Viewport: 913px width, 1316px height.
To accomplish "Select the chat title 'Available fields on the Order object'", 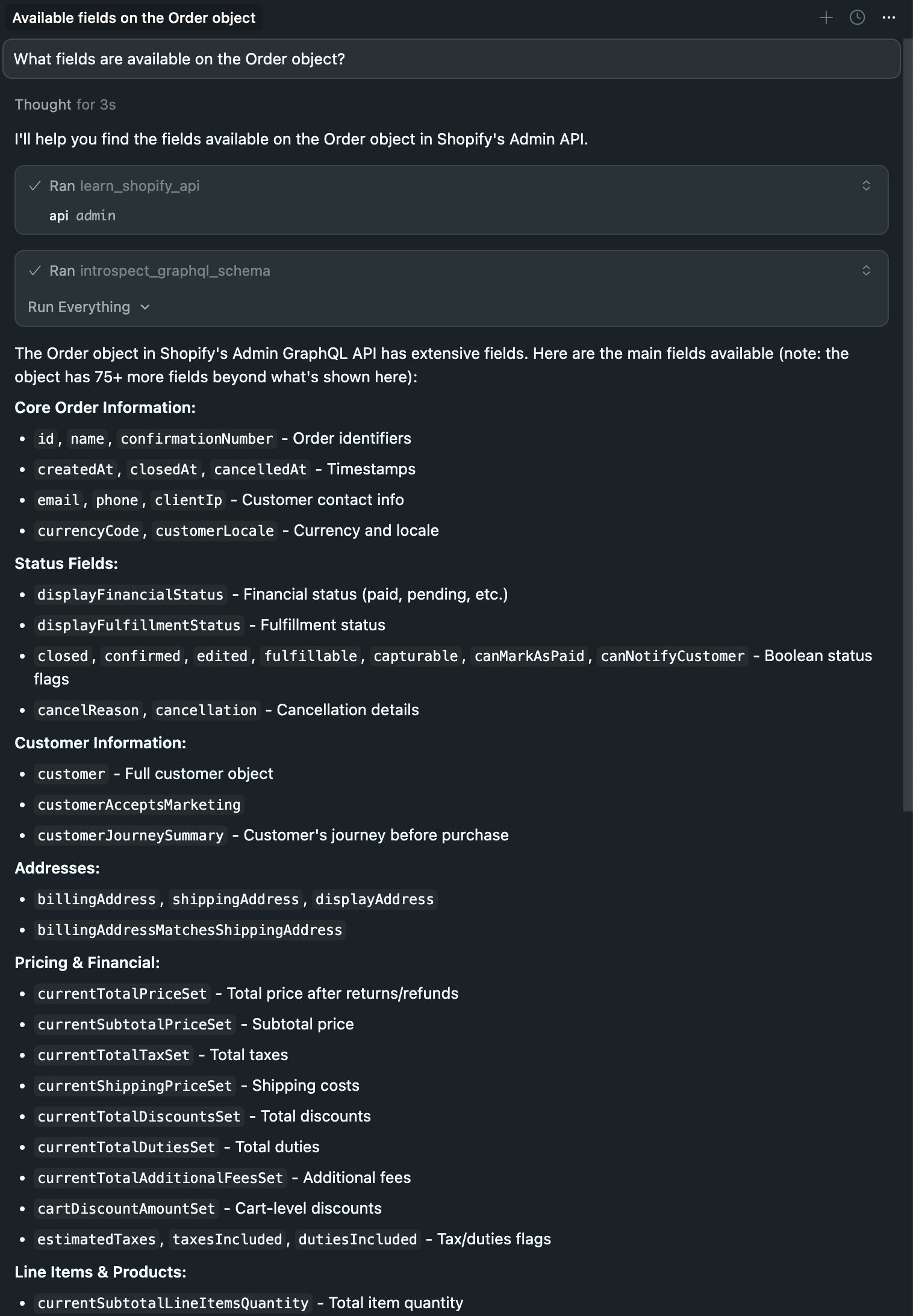I will tap(134, 17).
